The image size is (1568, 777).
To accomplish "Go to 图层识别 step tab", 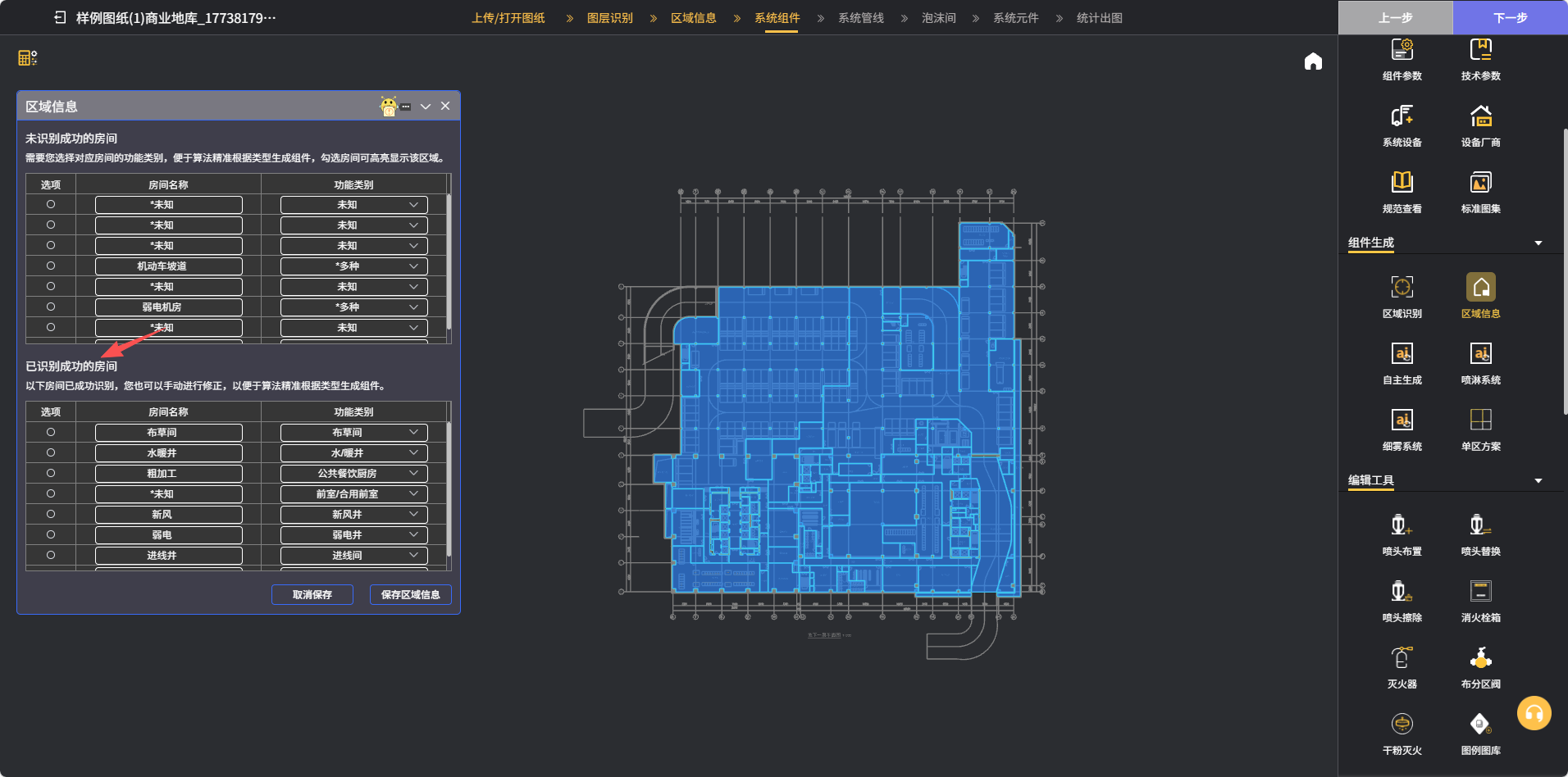I will pyautogui.click(x=609, y=18).
